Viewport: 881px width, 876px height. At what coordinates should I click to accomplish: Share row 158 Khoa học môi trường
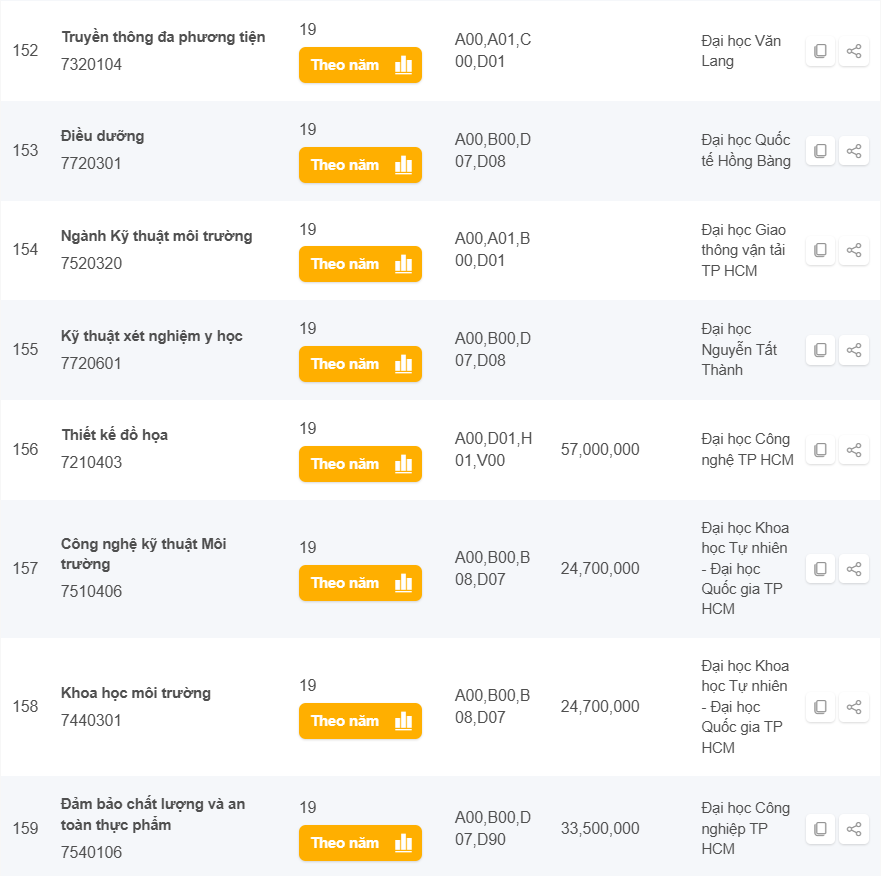854,707
